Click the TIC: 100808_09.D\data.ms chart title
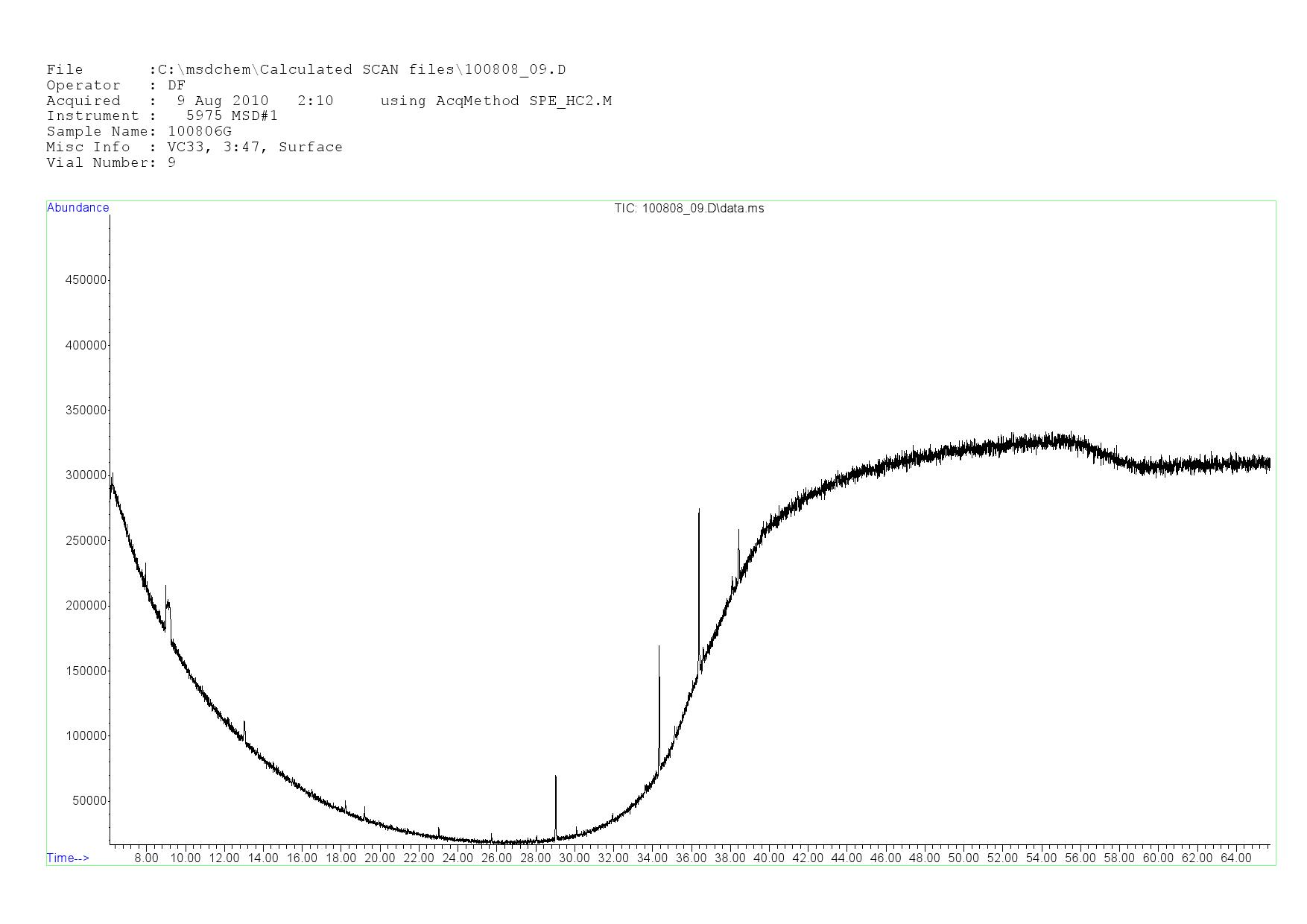 point(689,209)
